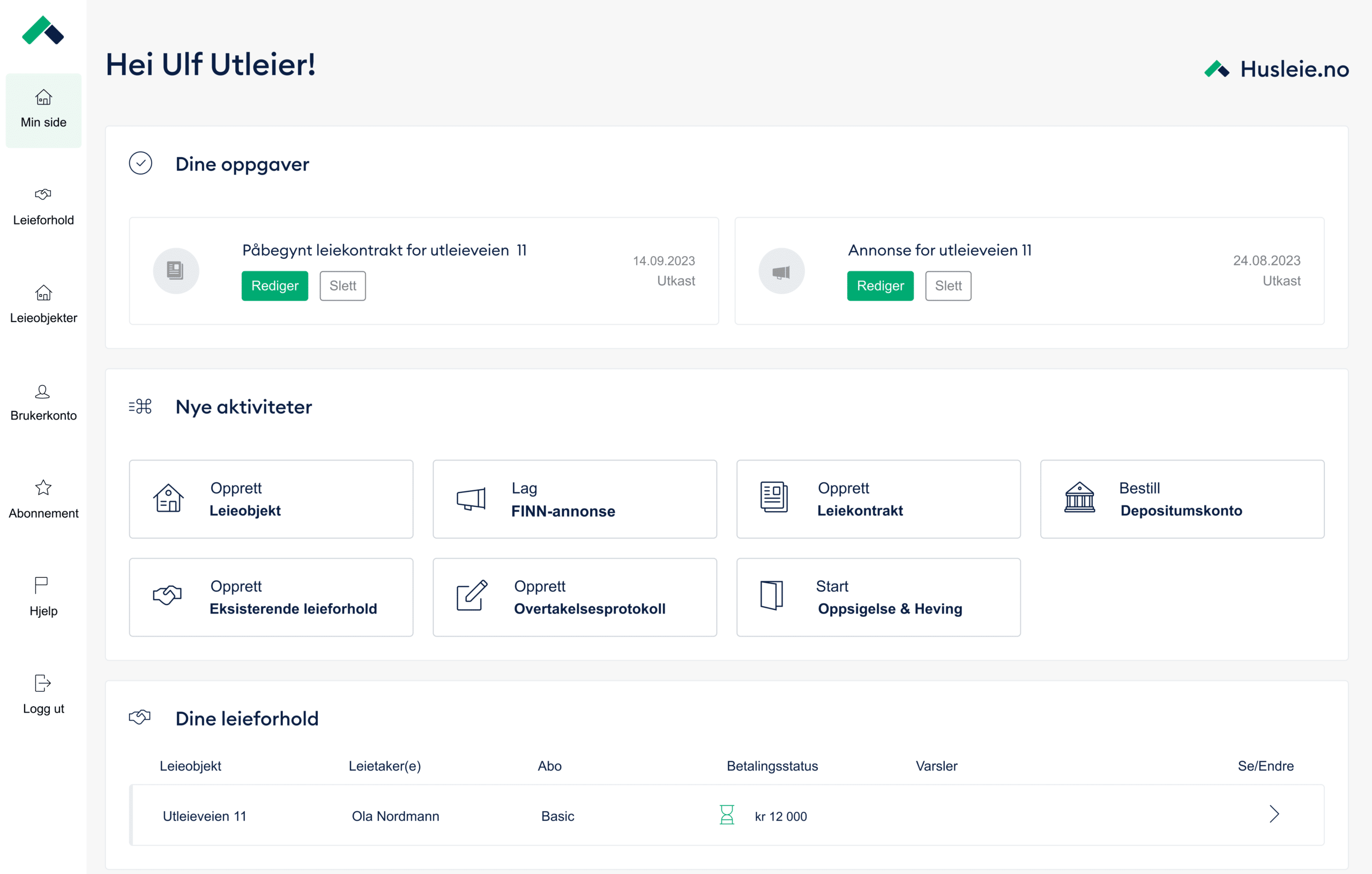Click Opprett Overtakelsesprotokoll tile
Image resolution: width=1372 pixels, height=874 pixels.
[575, 597]
